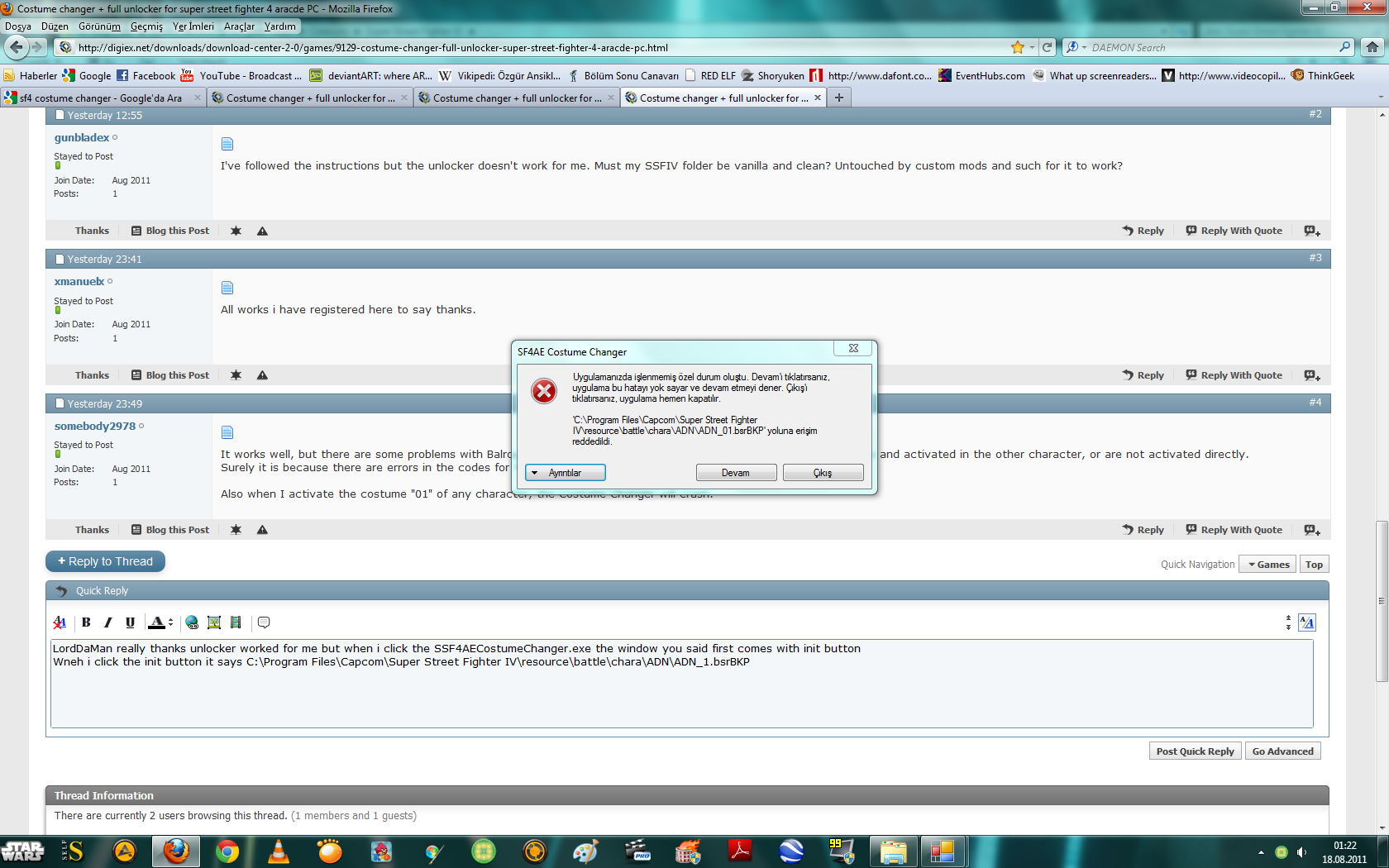Open the font color picker arrows
This screenshot has height=868, width=1389.
[x=170, y=622]
